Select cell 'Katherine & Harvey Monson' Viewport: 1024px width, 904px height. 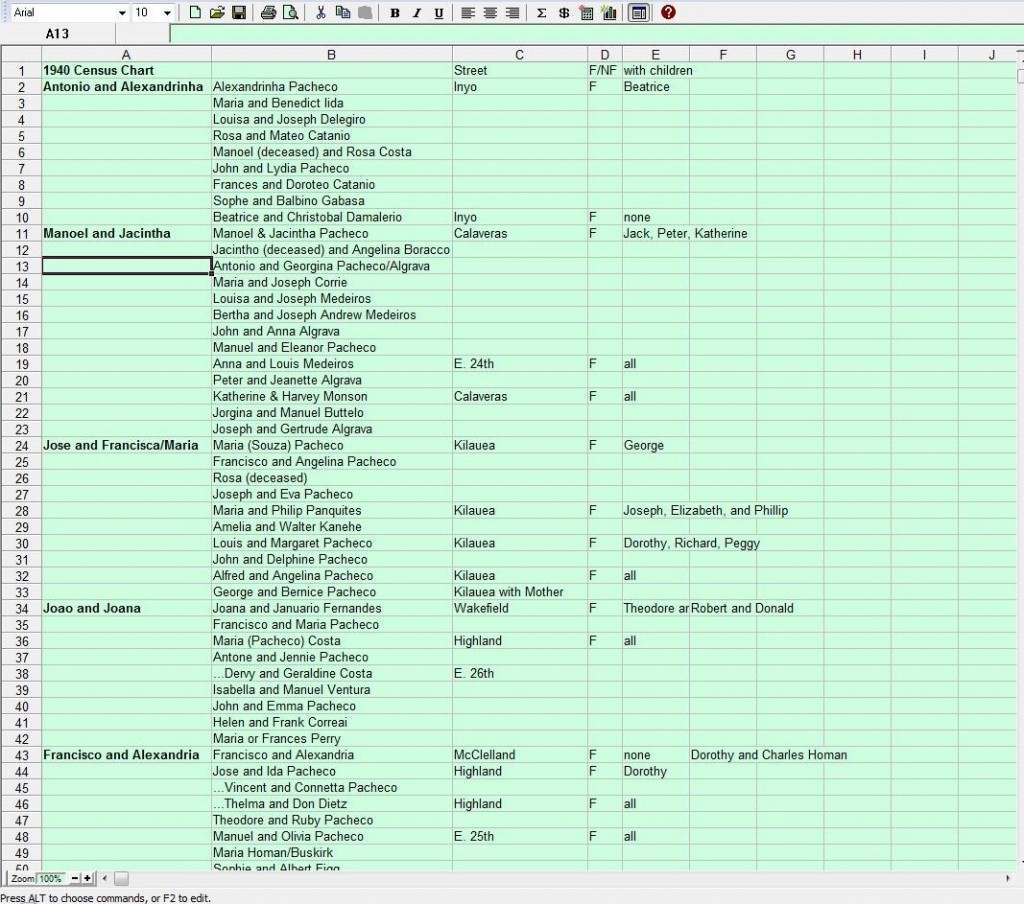(x=331, y=396)
